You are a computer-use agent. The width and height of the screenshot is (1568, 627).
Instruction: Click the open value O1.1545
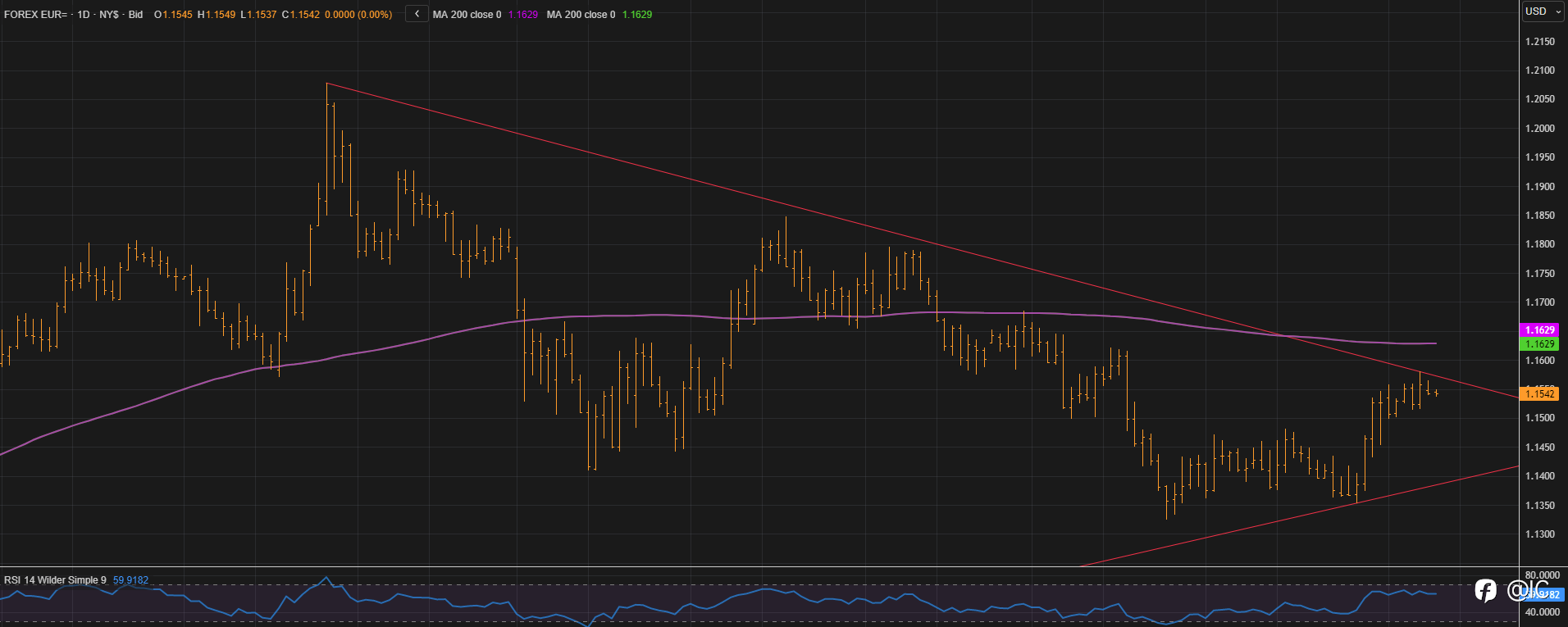point(173,15)
